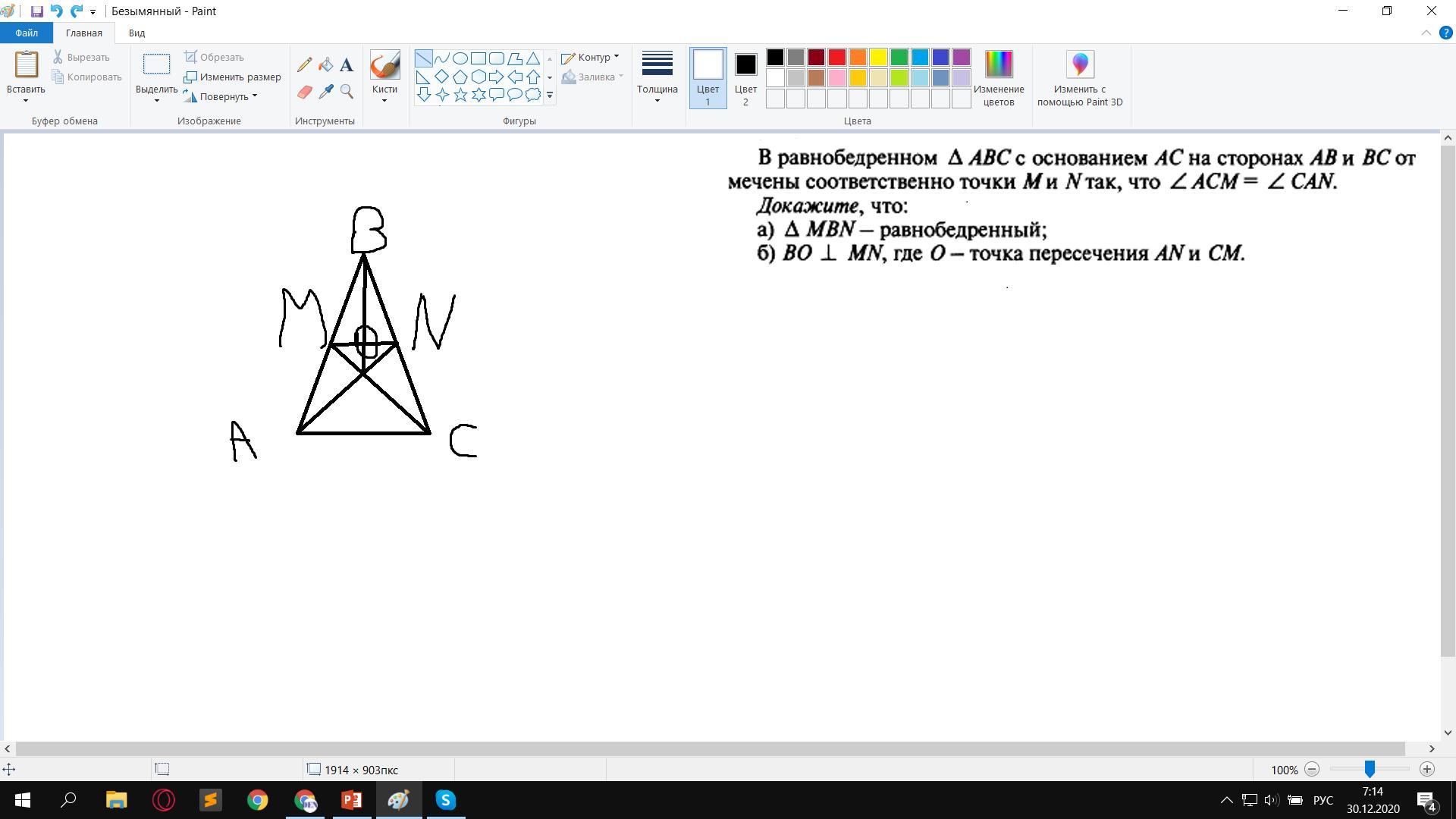This screenshot has height=819, width=1456.
Task: Click the zoom in plus button
Action: 1426,769
